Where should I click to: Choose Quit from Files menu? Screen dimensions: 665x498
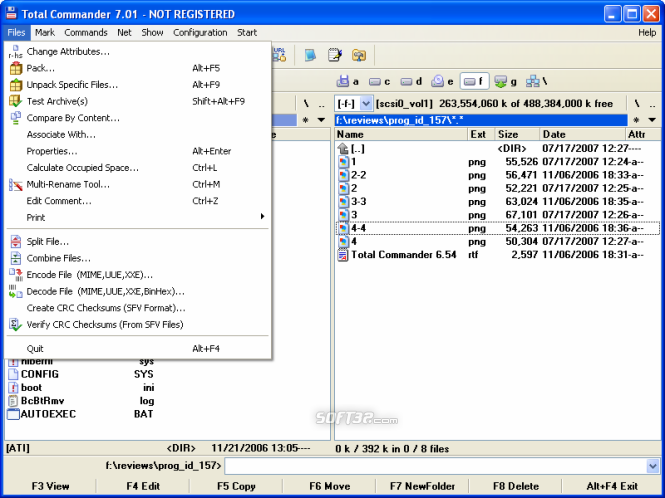[138, 349]
